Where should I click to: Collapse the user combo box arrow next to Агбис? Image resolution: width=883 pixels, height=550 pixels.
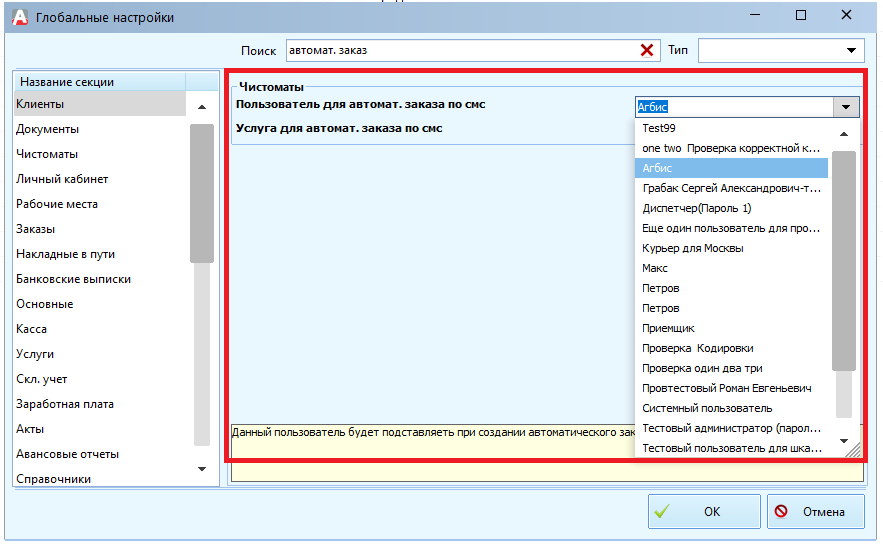[846, 107]
